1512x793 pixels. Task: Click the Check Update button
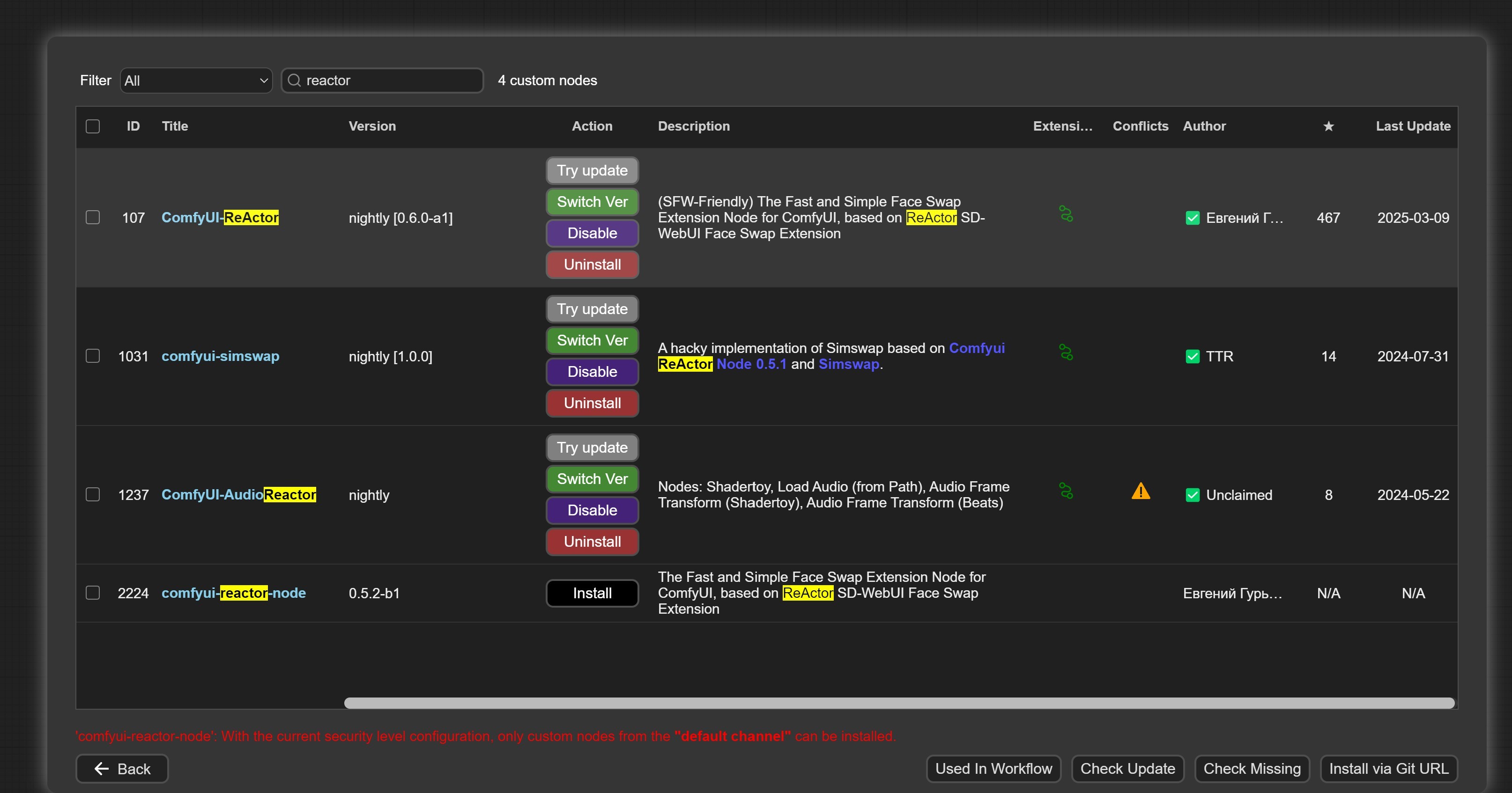(1127, 768)
